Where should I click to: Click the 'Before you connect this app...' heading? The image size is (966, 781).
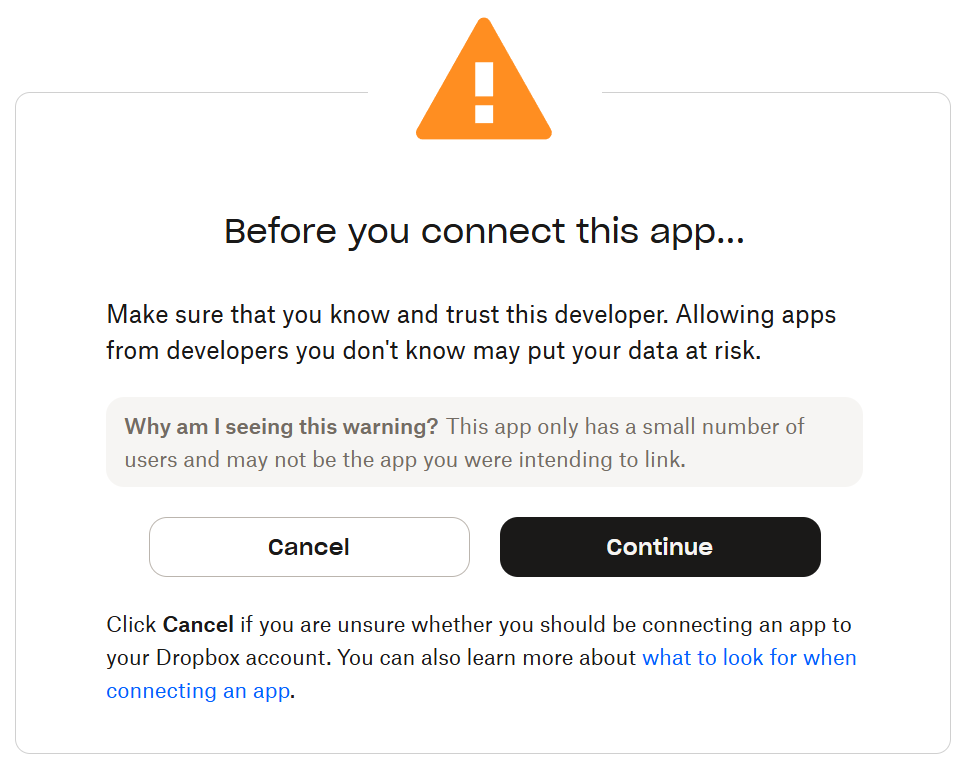coord(484,232)
